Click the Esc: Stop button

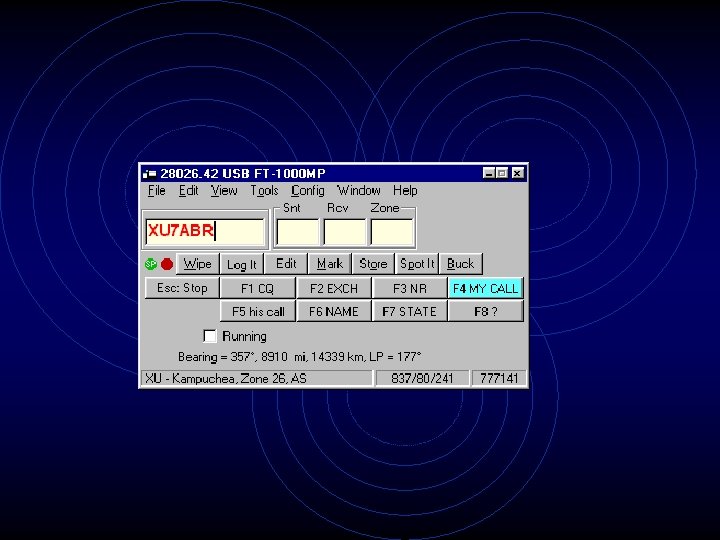tap(182, 288)
